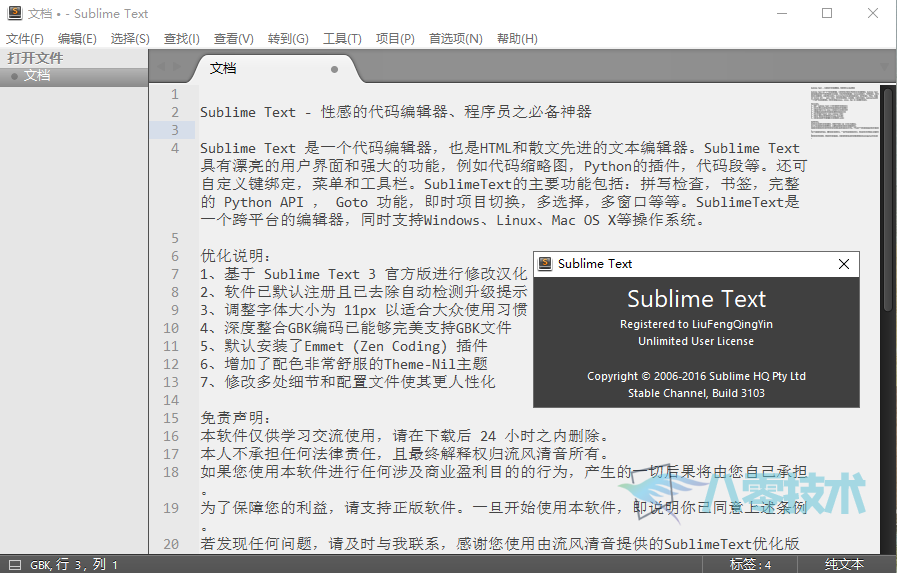The width and height of the screenshot is (897, 573).
Task: Open the 项目(P) menu
Action: click(x=395, y=39)
